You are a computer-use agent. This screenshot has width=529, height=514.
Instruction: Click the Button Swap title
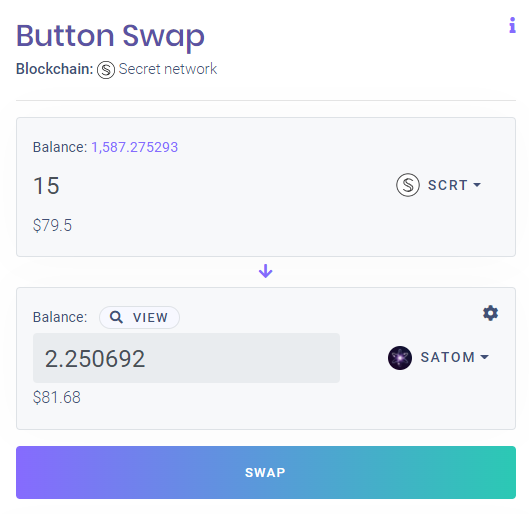tap(110, 36)
